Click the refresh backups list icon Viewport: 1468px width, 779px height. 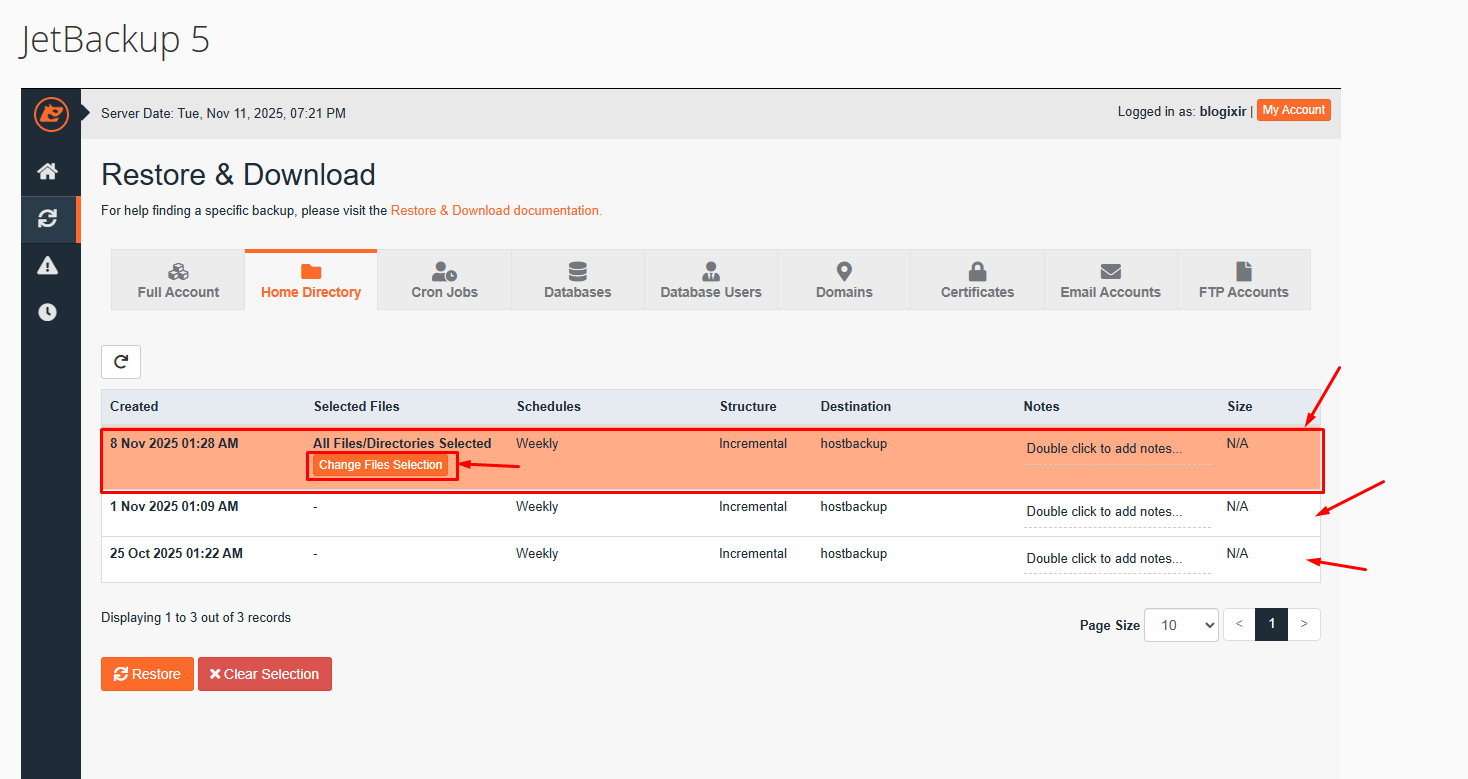click(x=121, y=362)
